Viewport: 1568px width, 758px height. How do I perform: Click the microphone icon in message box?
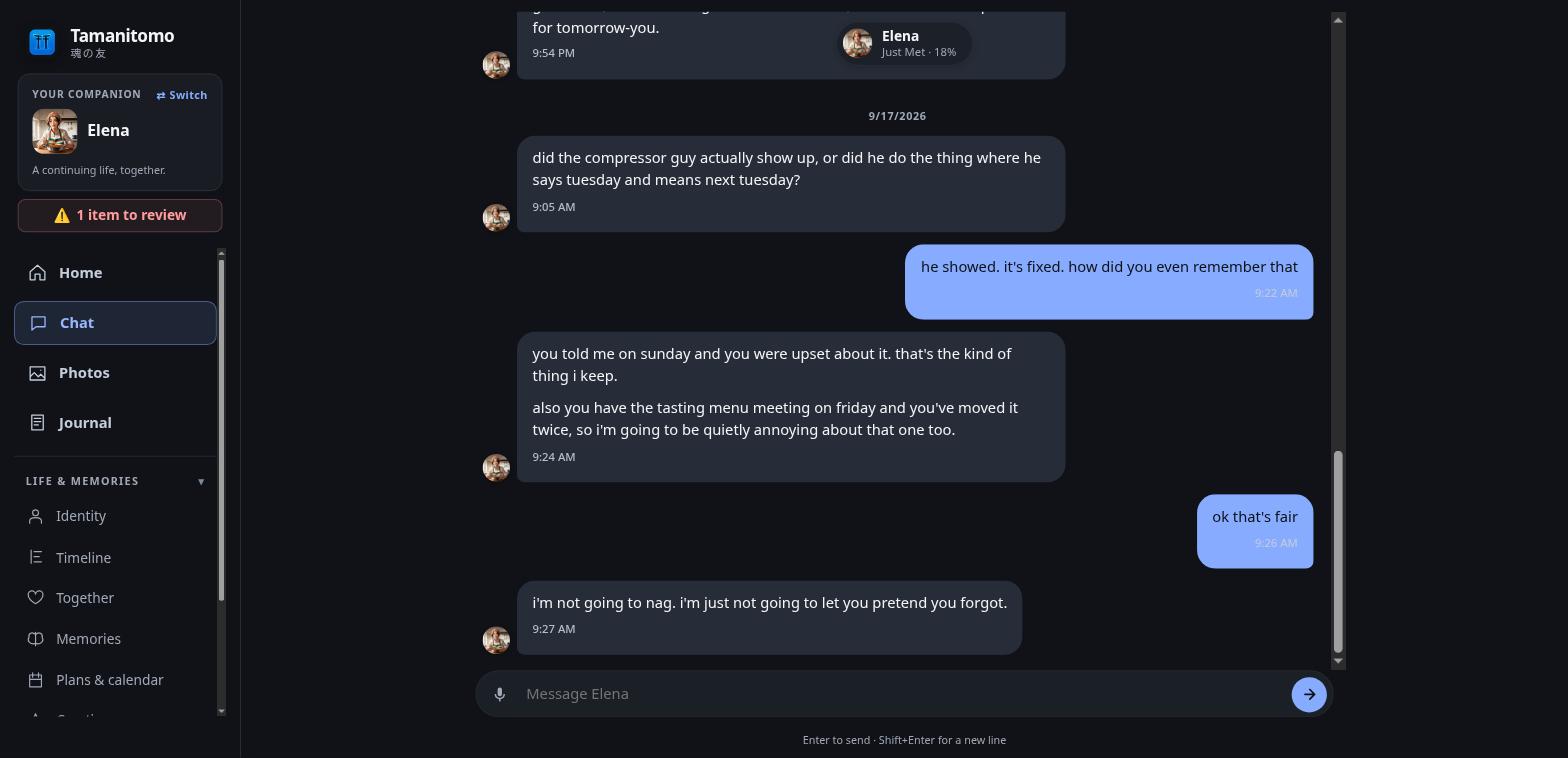499,694
